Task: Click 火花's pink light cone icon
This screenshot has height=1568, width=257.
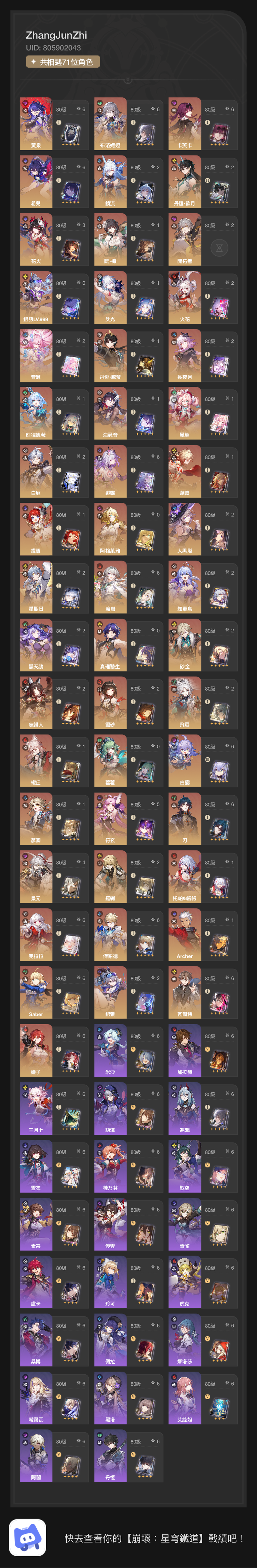Action: tap(220, 307)
